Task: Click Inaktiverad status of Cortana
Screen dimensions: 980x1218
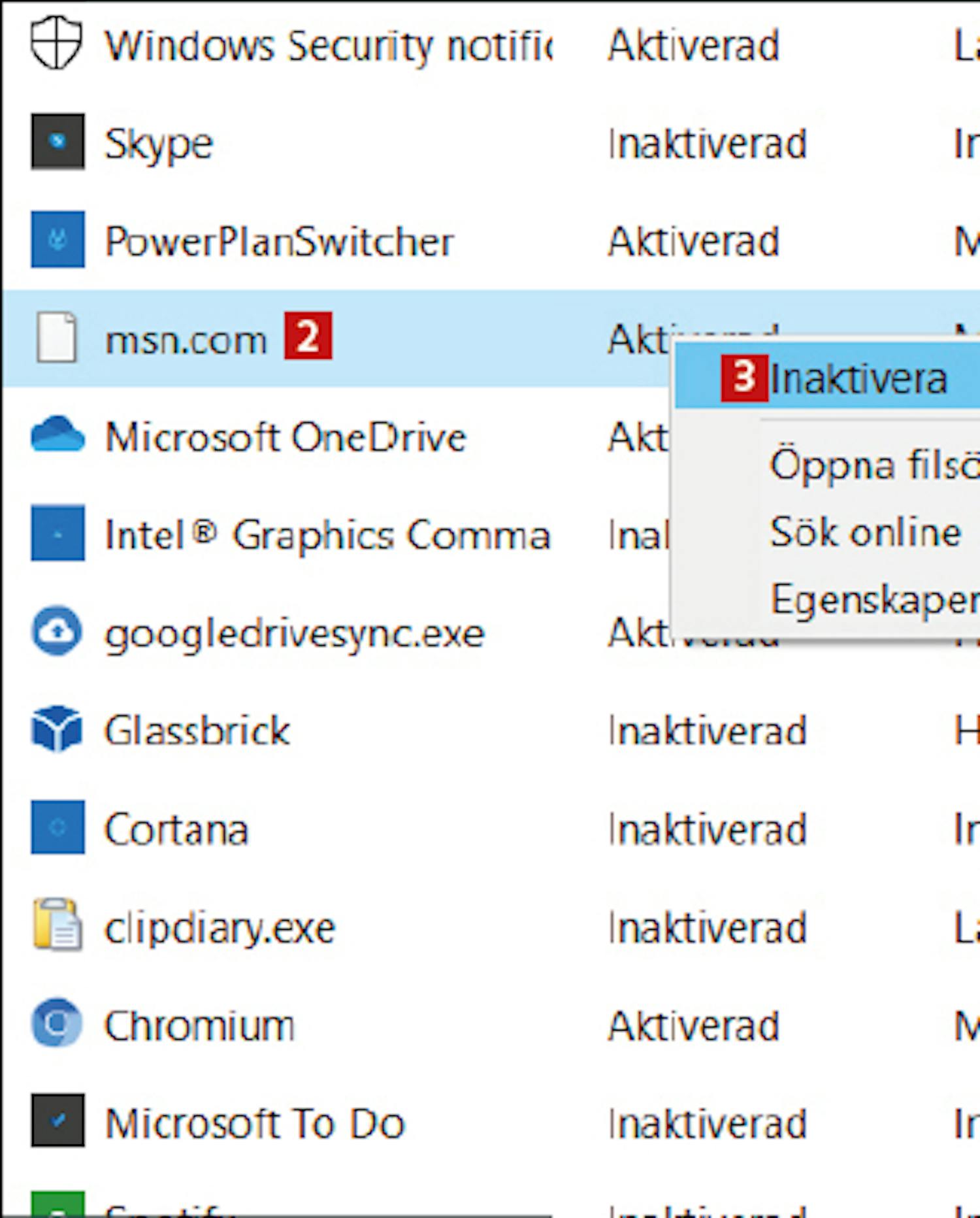Action: pyautogui.click(x=708, y=829)
